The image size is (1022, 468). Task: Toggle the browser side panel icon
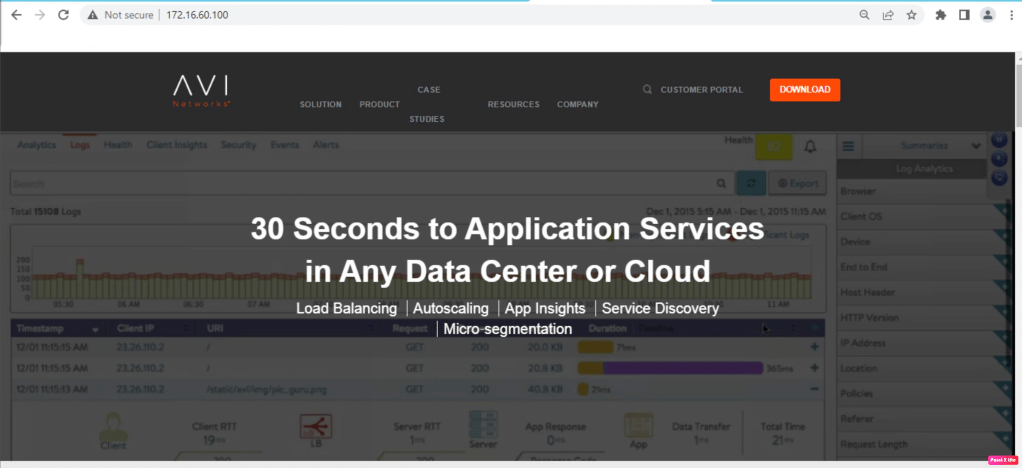click(964, 15)
